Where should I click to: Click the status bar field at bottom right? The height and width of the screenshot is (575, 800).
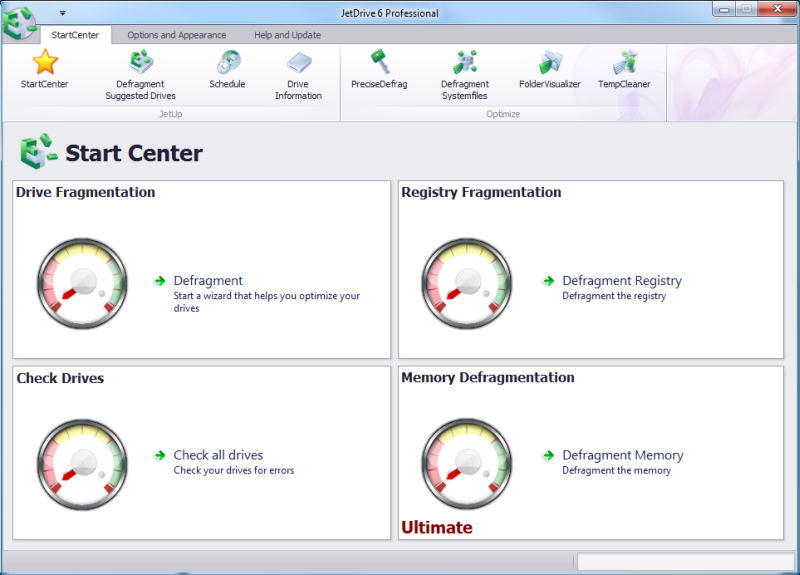pyautogui.click(x=685, y=562)
